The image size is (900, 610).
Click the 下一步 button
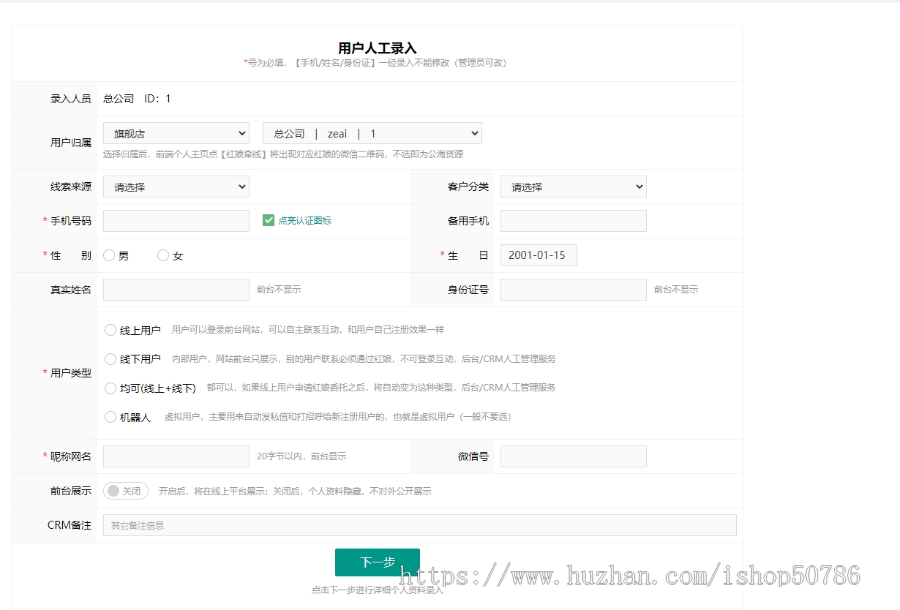[377, 562]
